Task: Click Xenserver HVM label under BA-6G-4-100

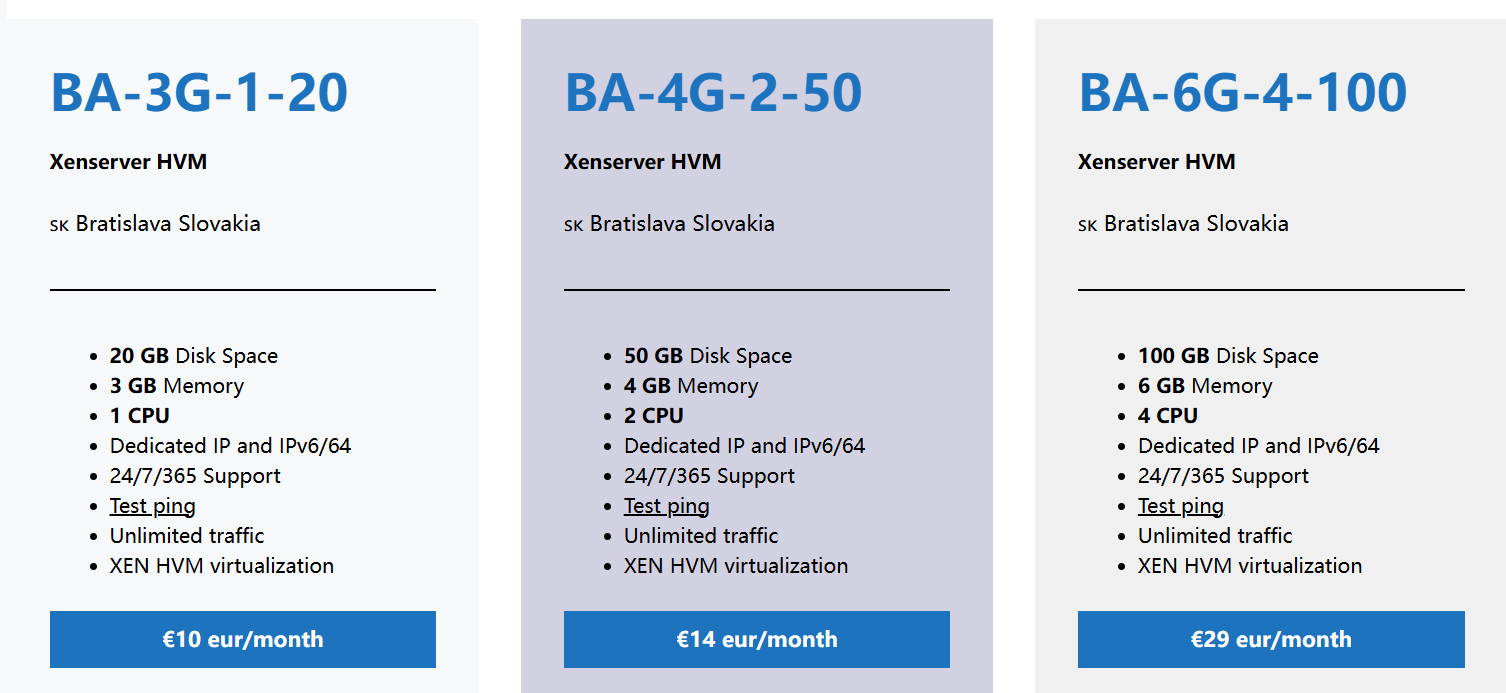Action: pyautogui.click(x=1156, y=162)
